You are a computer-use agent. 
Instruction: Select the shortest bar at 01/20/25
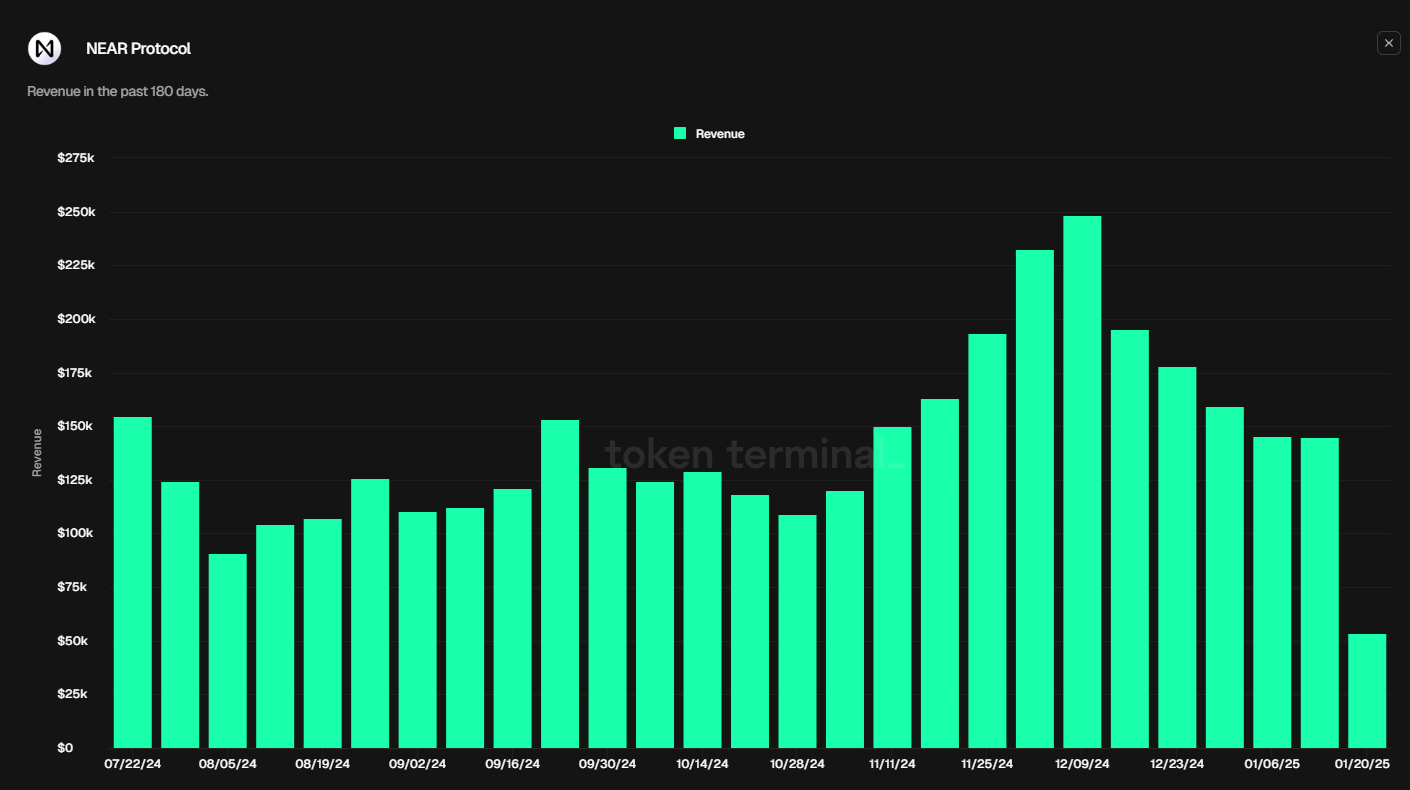click(x=1368, y=691)
